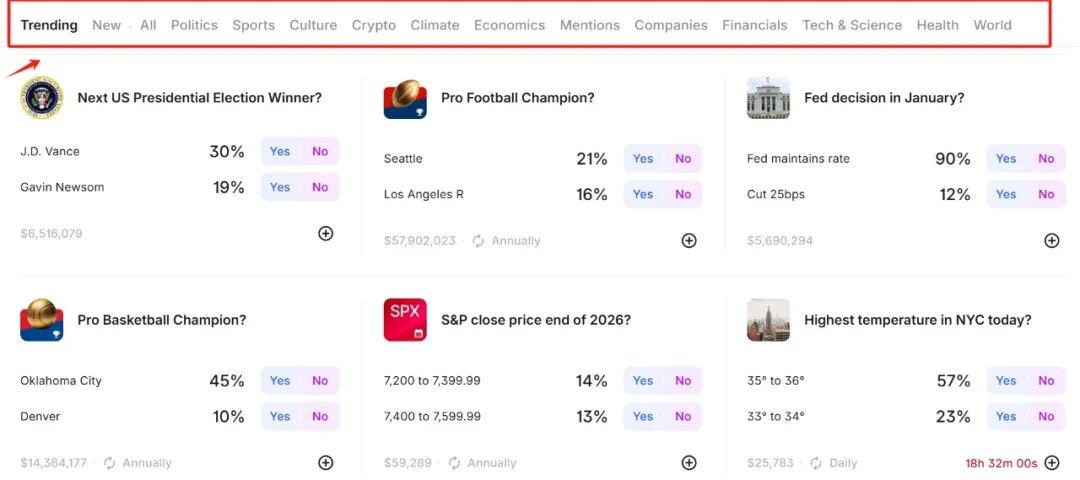Screen dimensions: 1080x480
Task: Click the Pro Basketball Champion ball icon
Action: tap(41, 320)
